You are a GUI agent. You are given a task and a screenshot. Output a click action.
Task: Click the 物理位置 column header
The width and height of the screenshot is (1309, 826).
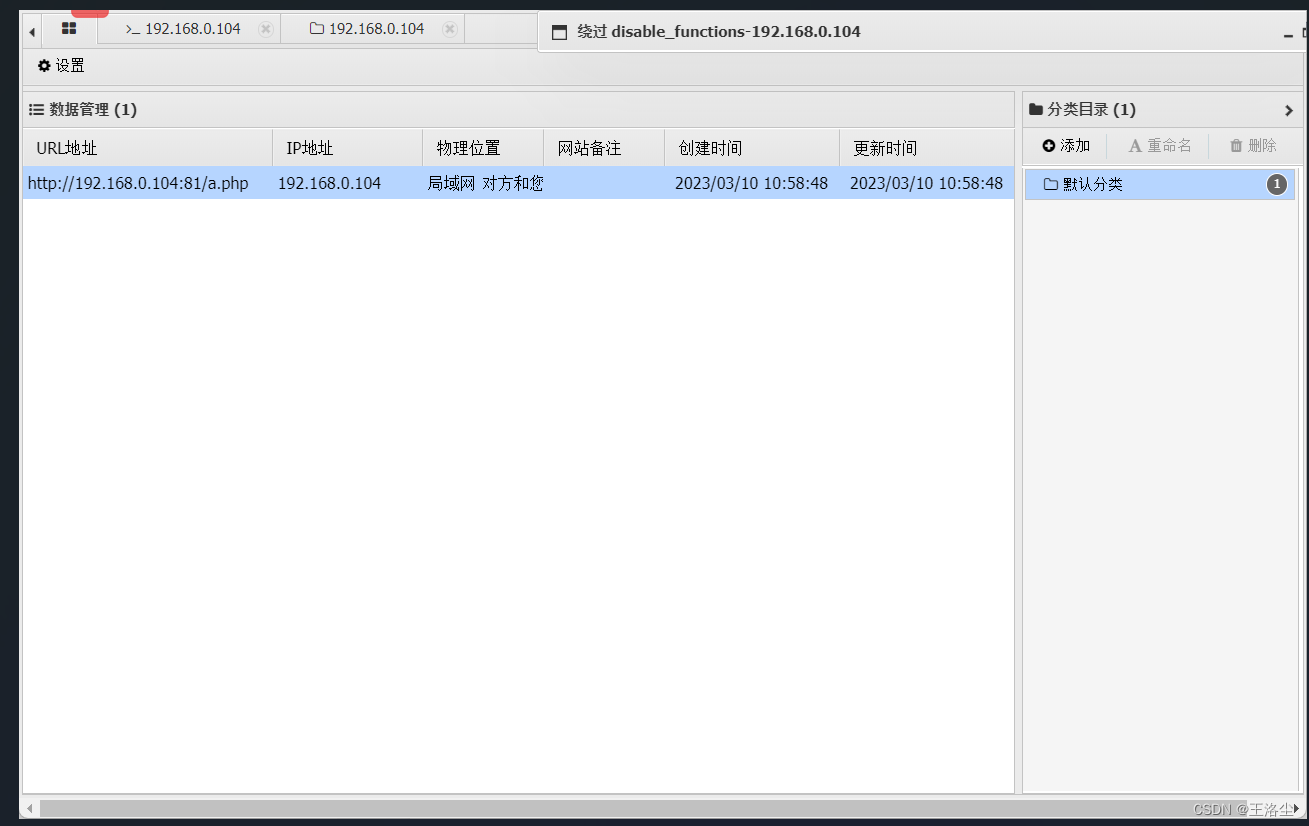coord(483,148)
